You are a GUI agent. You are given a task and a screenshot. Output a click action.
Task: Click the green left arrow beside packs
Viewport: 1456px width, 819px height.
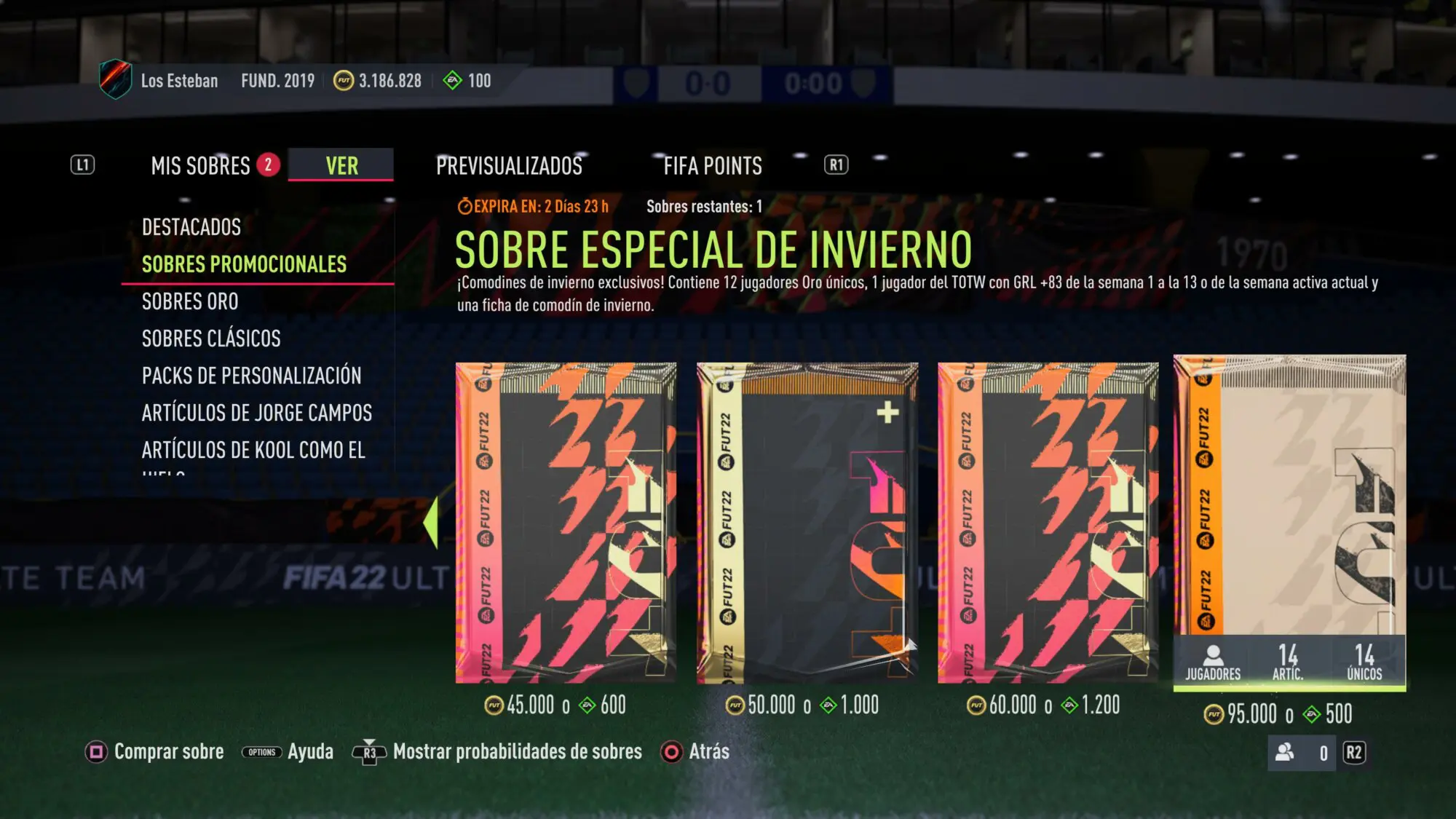point(431,523)
